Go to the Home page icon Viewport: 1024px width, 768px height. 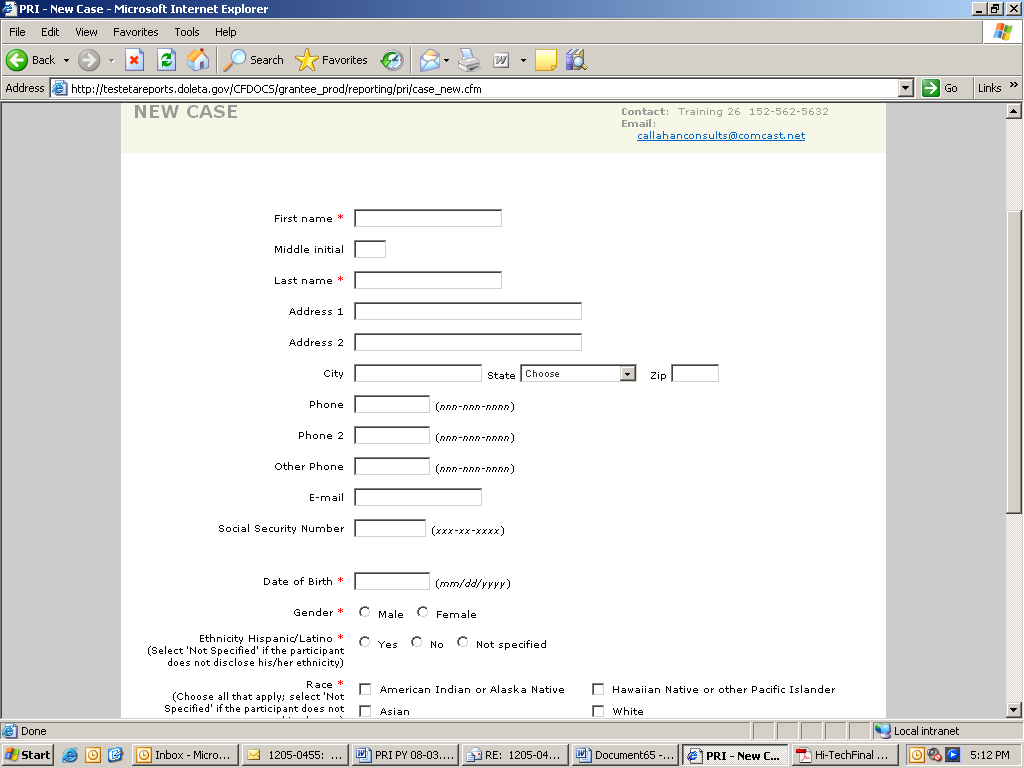point(198,60)
